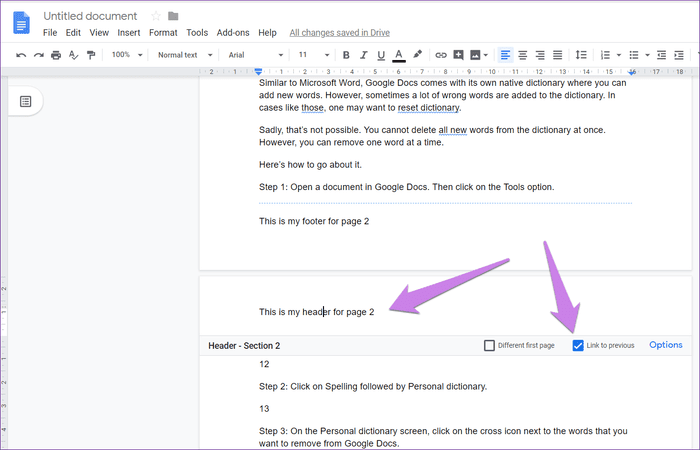Open the Help menu
The width and height of the screenshot is (700, 450).
(267, 33)
